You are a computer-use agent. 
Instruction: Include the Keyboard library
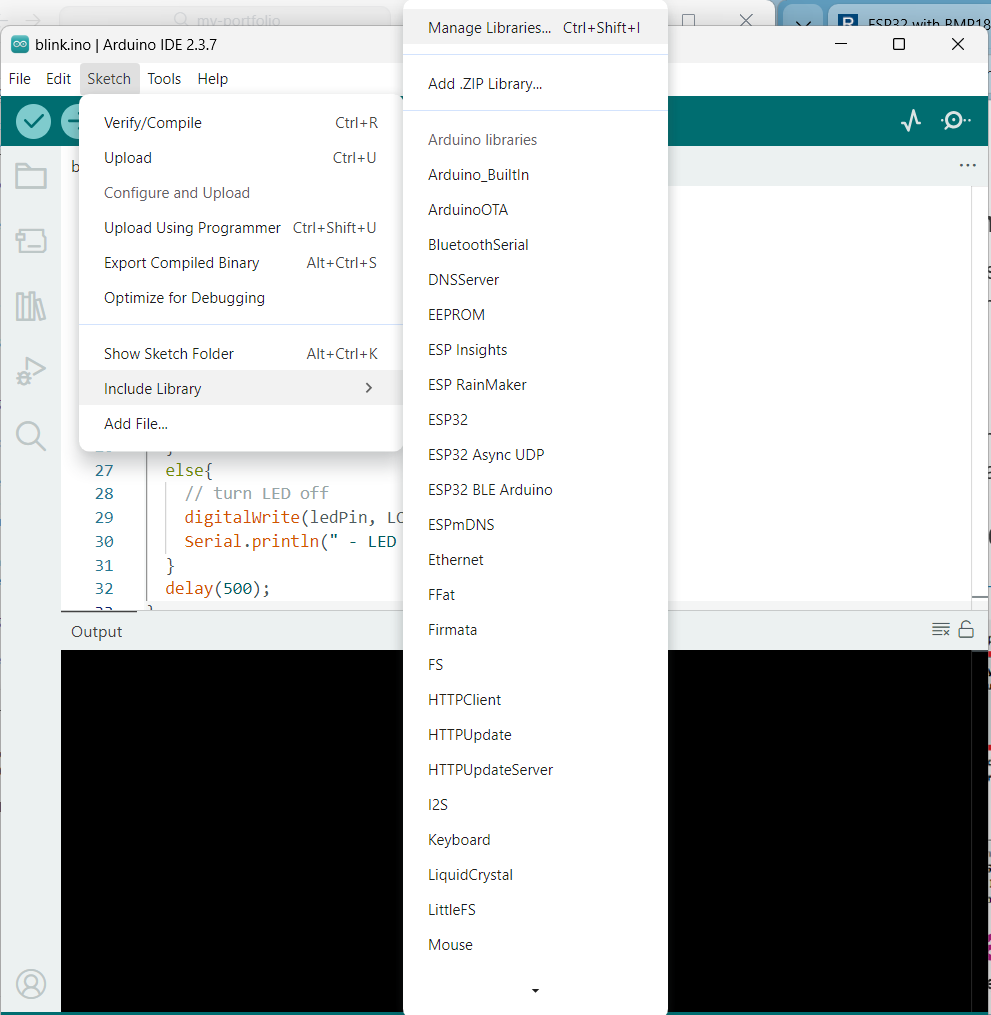click(x=535, y=840)
